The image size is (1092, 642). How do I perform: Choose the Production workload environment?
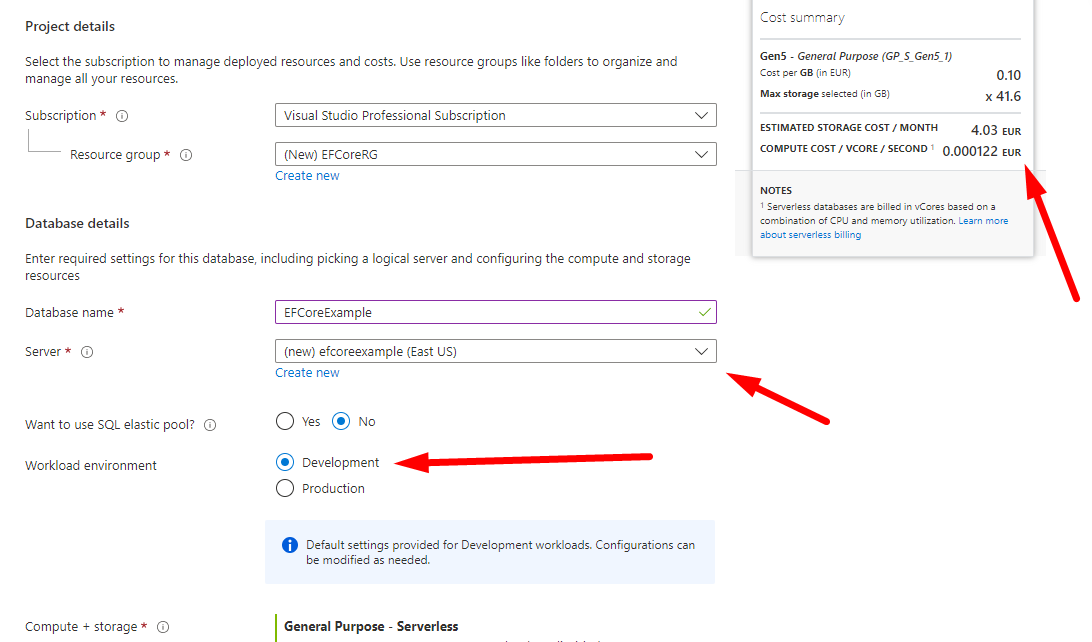click(x=285, y=488)
